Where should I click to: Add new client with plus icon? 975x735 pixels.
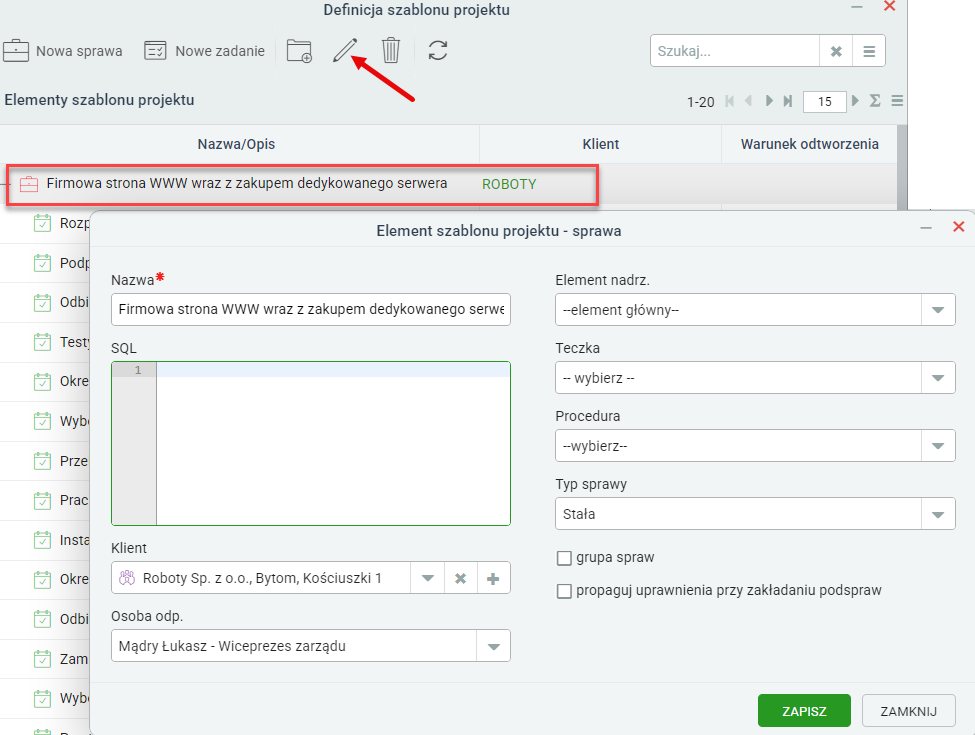click(x=493, y=578)
